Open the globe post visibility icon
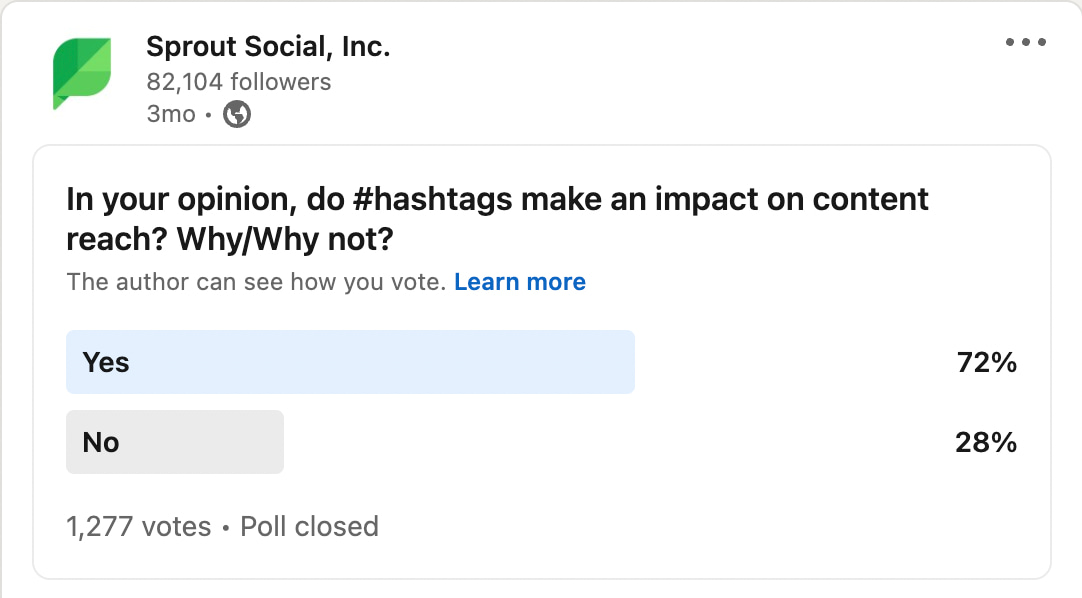The width and height of the screenshot is (1082, 598). [236, 114]
